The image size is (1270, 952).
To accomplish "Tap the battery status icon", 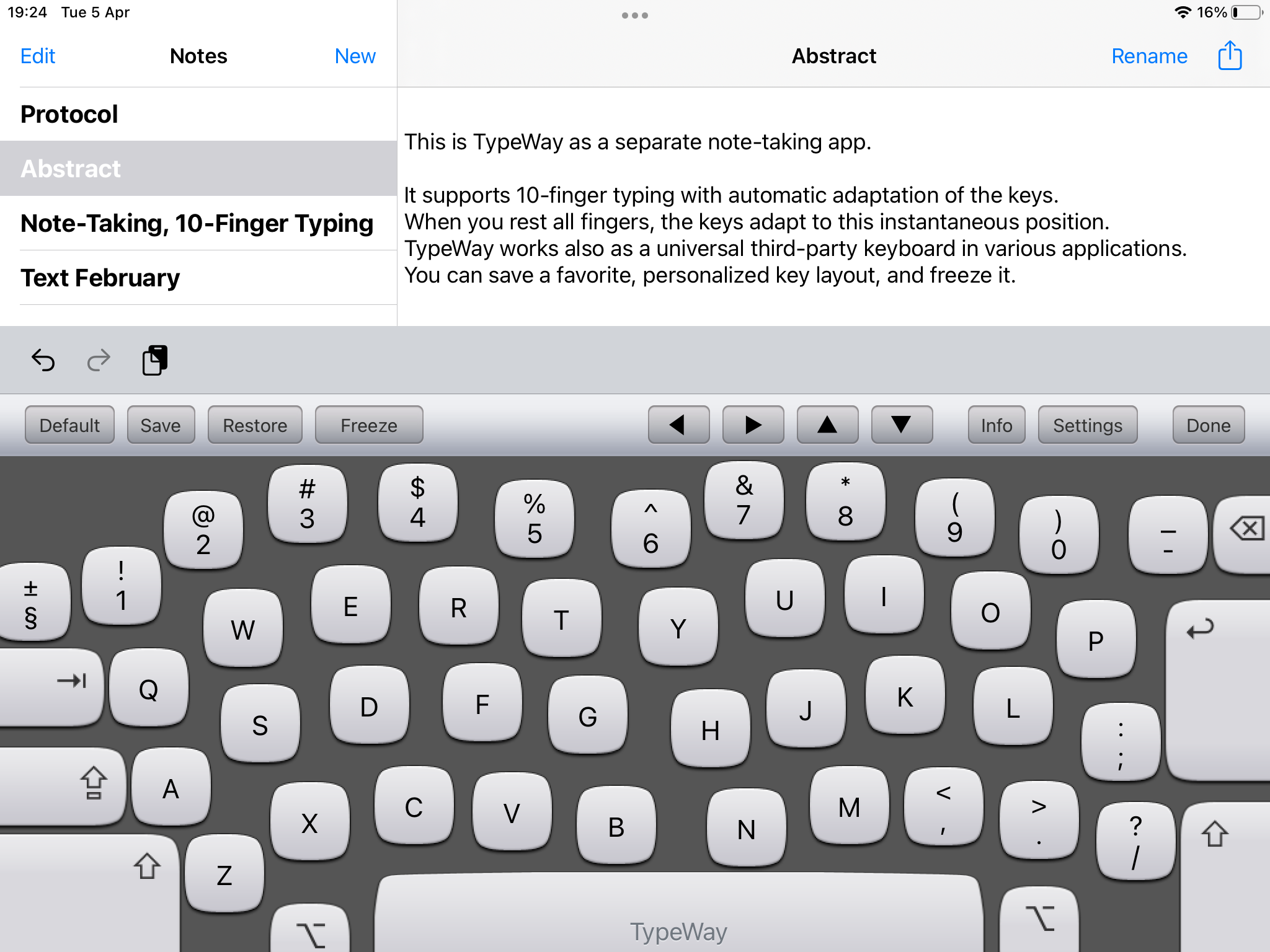I will click(1246, 12).
